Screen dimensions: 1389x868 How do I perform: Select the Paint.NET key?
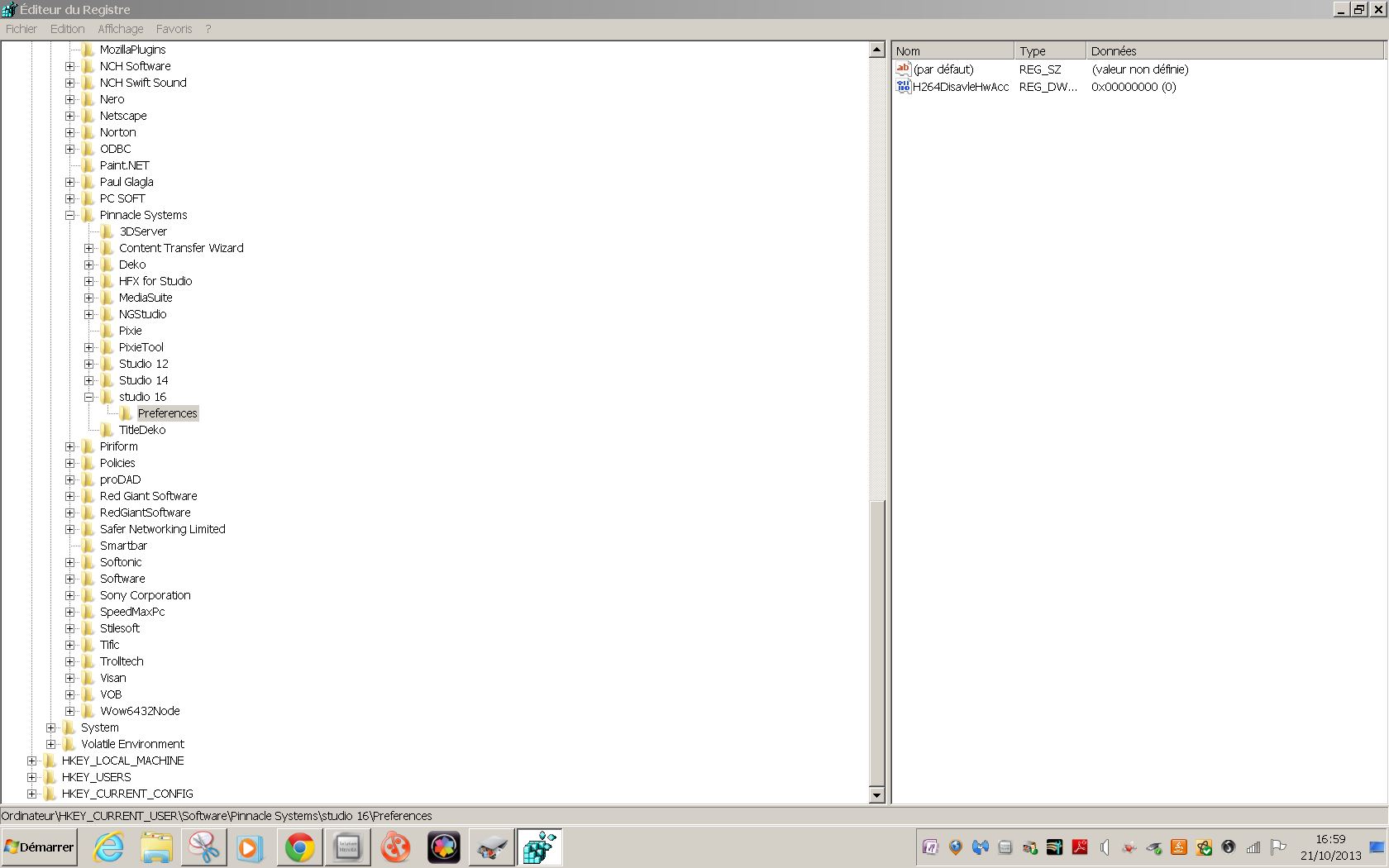[x=124, y=165]
